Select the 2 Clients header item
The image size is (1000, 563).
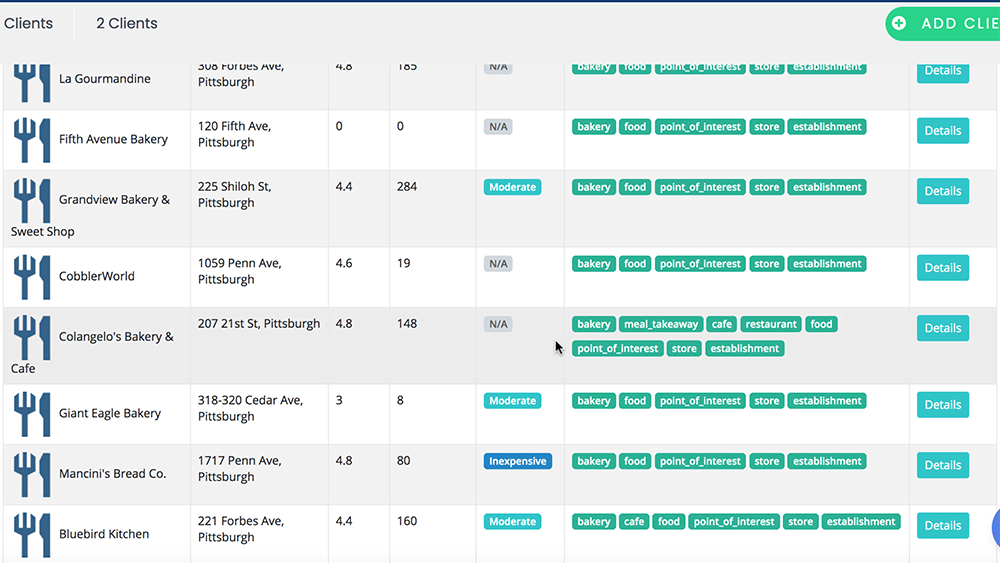pos(127,23)
